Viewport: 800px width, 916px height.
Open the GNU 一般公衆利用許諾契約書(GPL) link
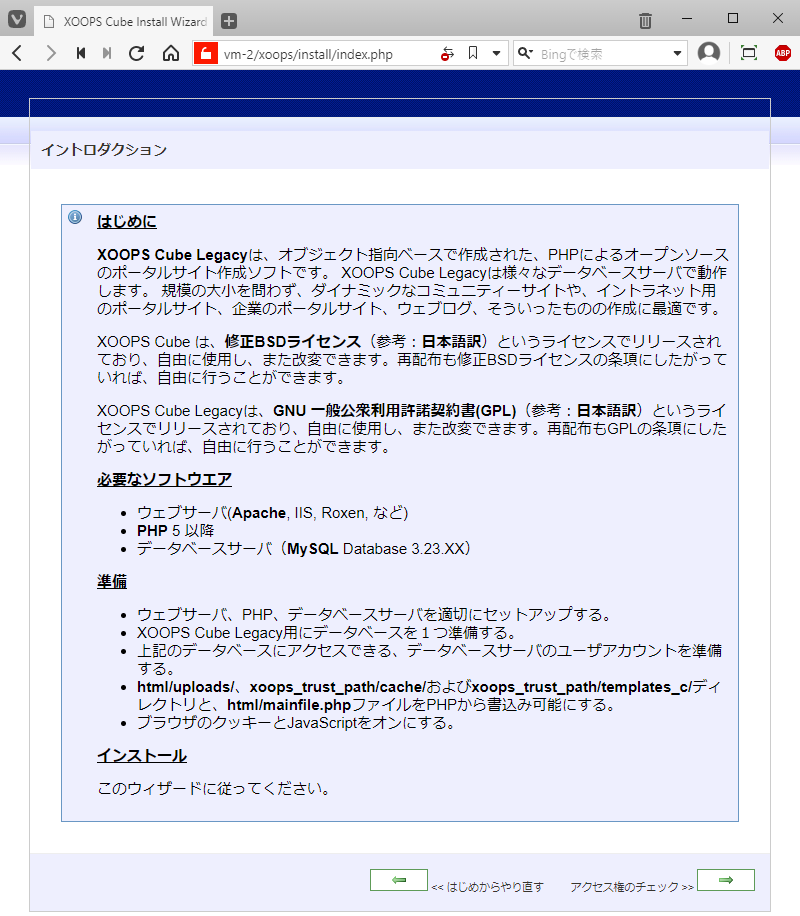[394, 411]
